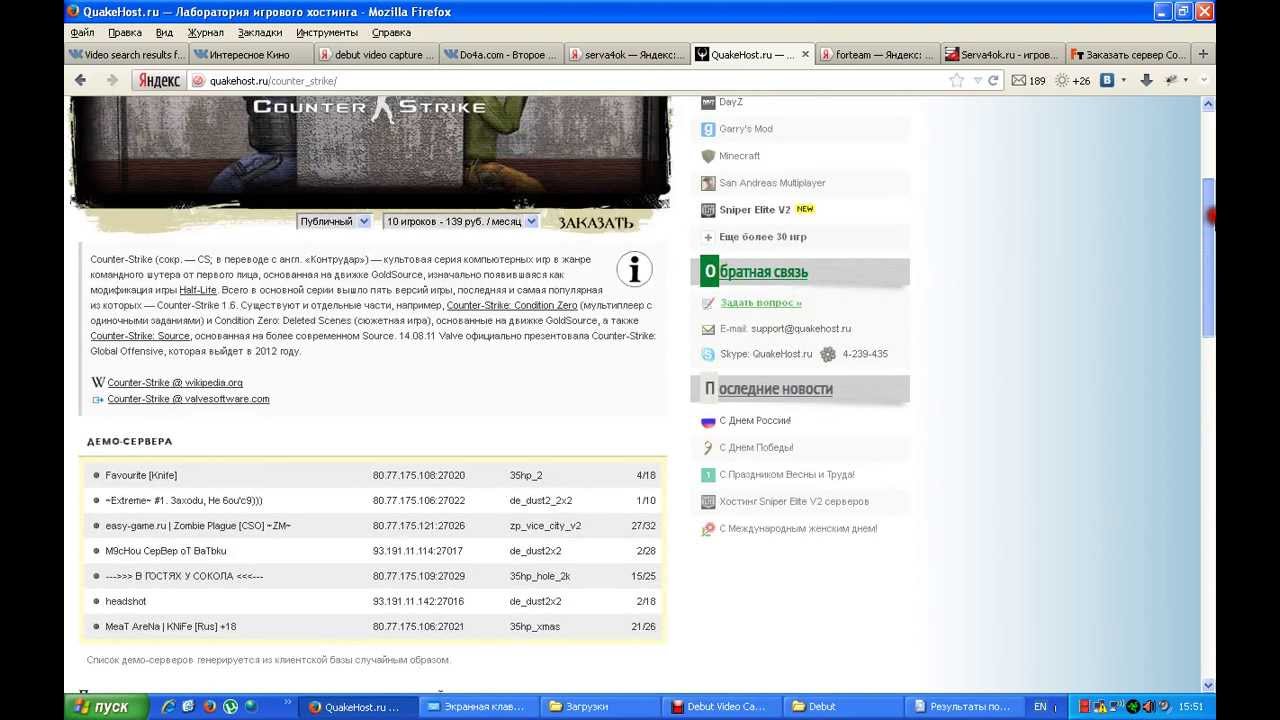
Task: Open the Правка menu
Action: [125, 32]
